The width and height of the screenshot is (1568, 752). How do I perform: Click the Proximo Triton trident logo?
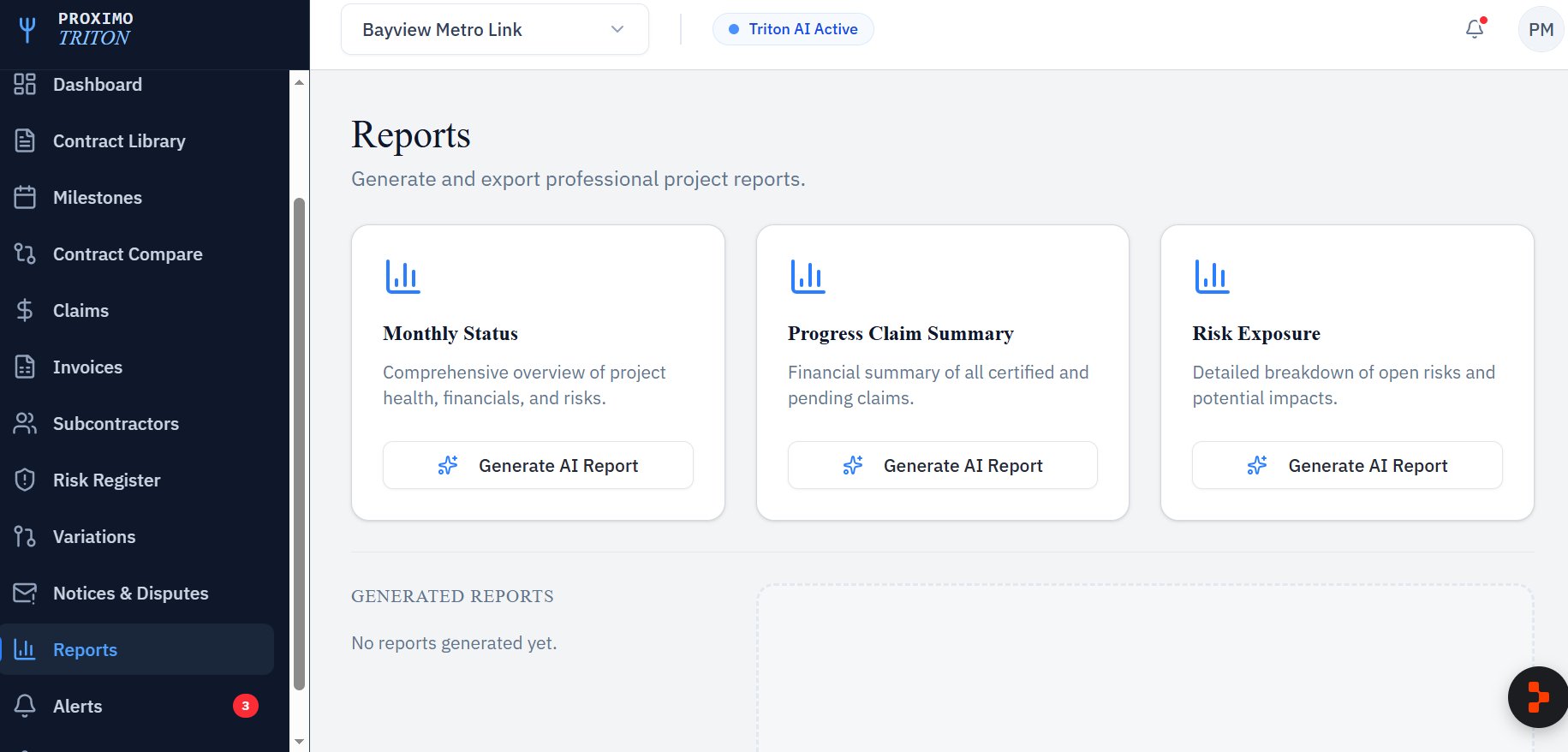tap(27, 30)
